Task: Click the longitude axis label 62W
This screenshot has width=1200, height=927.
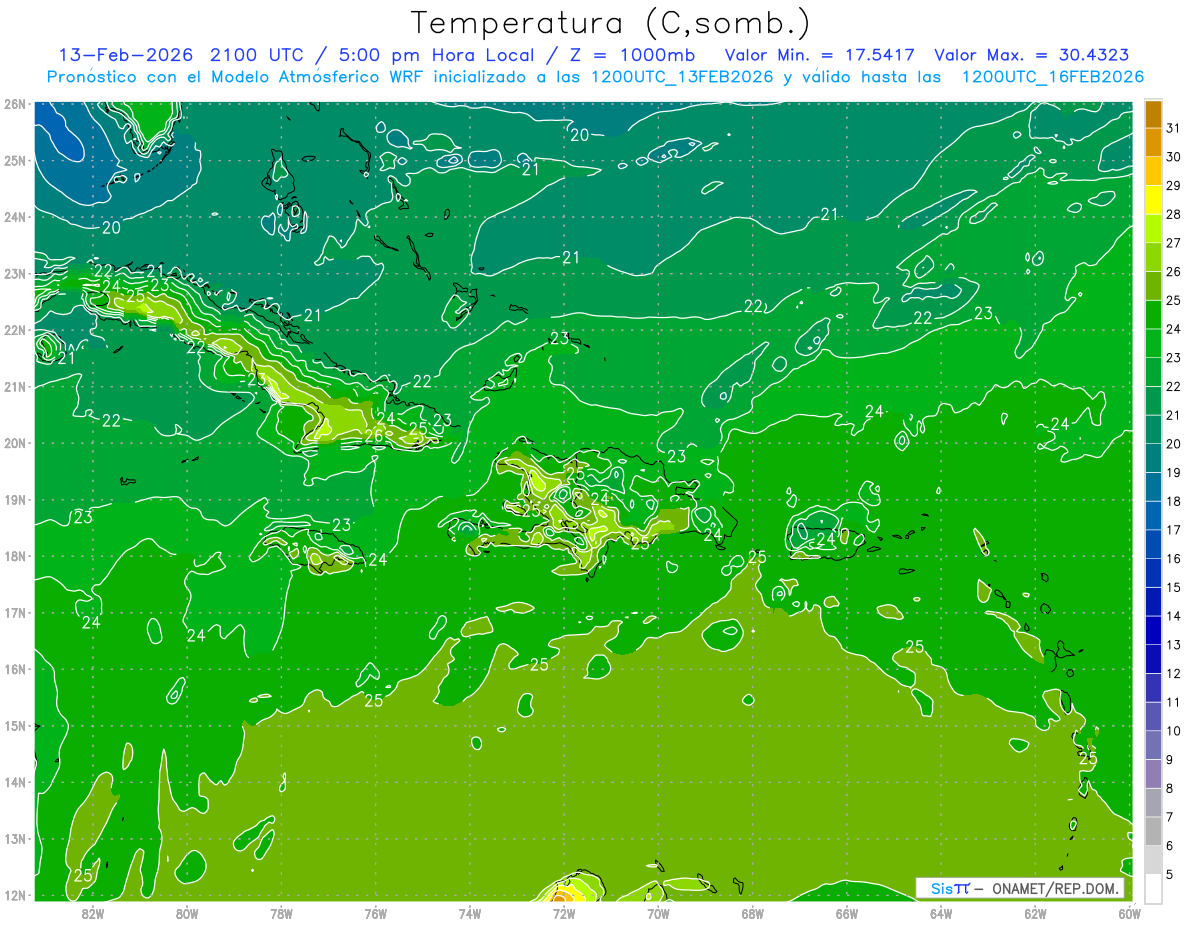Action: point(1035,913)
